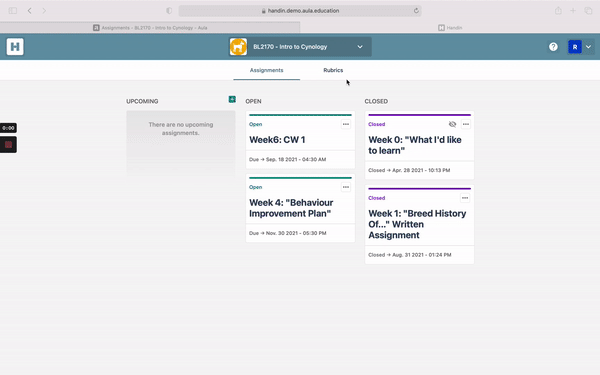Click the recording timer 0:00
This screenshot has width=600, height=375.
pos(8,128)
